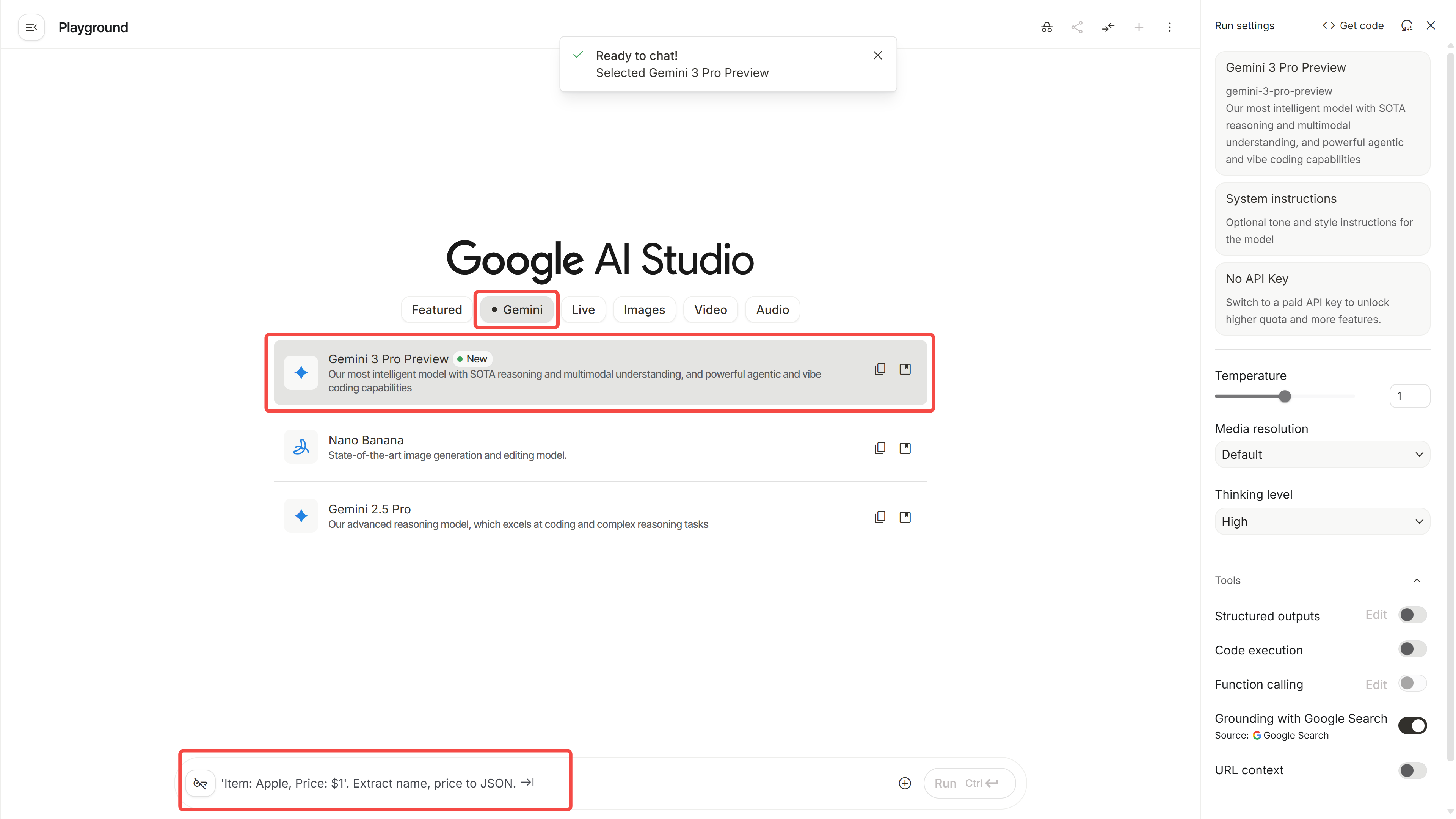Click the Temperature slider handle
This screenshot has width=1456, height=819.
[x=1285, y=396]
